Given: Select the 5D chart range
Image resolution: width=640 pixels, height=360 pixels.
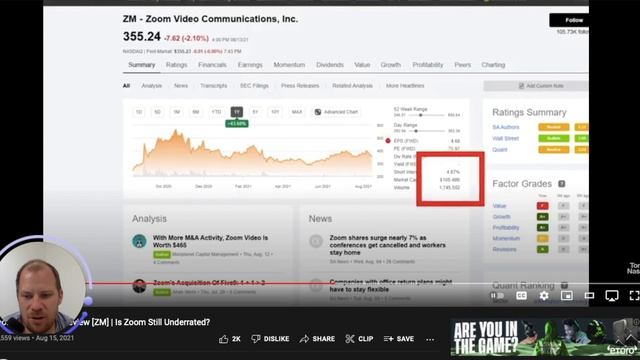Looking at the screenshot, I should (x=157, y=112).
